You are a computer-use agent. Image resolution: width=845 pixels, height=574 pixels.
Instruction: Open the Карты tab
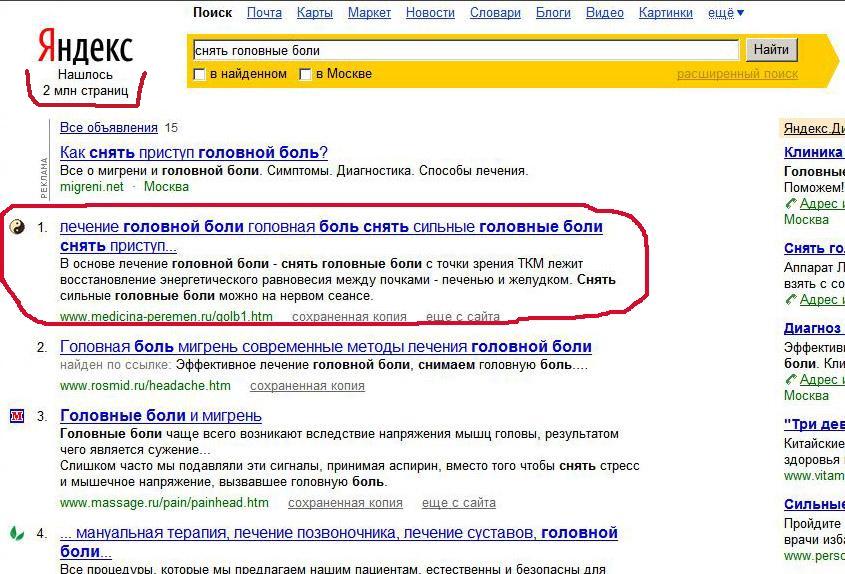pyautogui.click(x=315, y=12)
